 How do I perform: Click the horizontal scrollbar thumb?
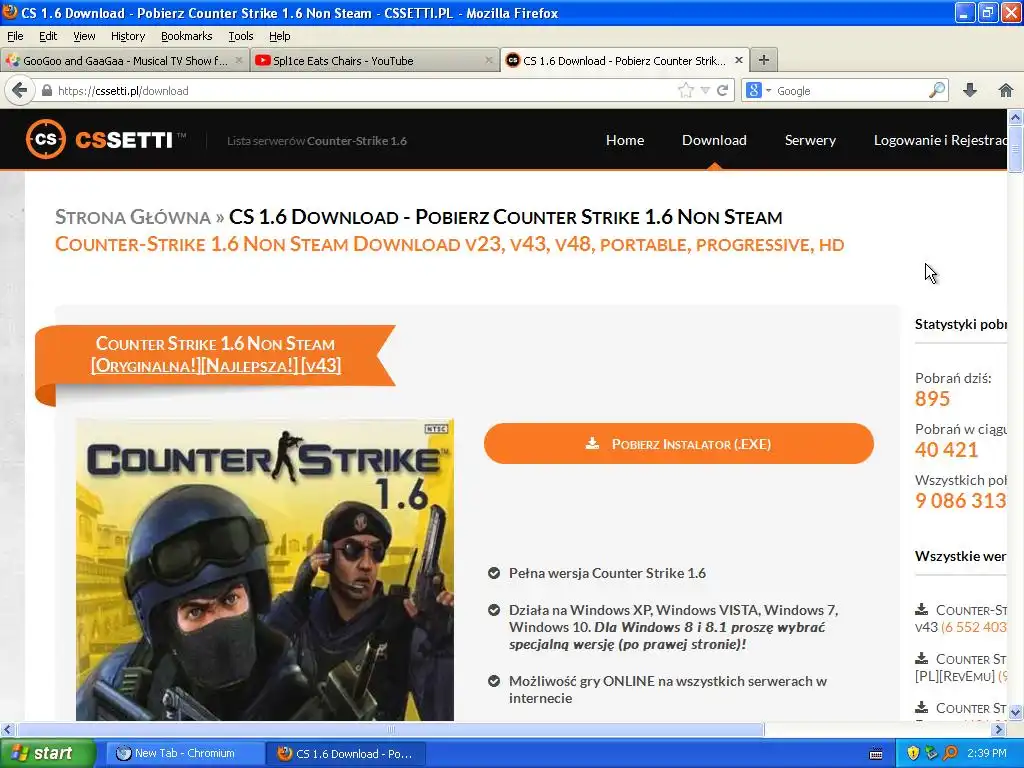pos(391,729)
